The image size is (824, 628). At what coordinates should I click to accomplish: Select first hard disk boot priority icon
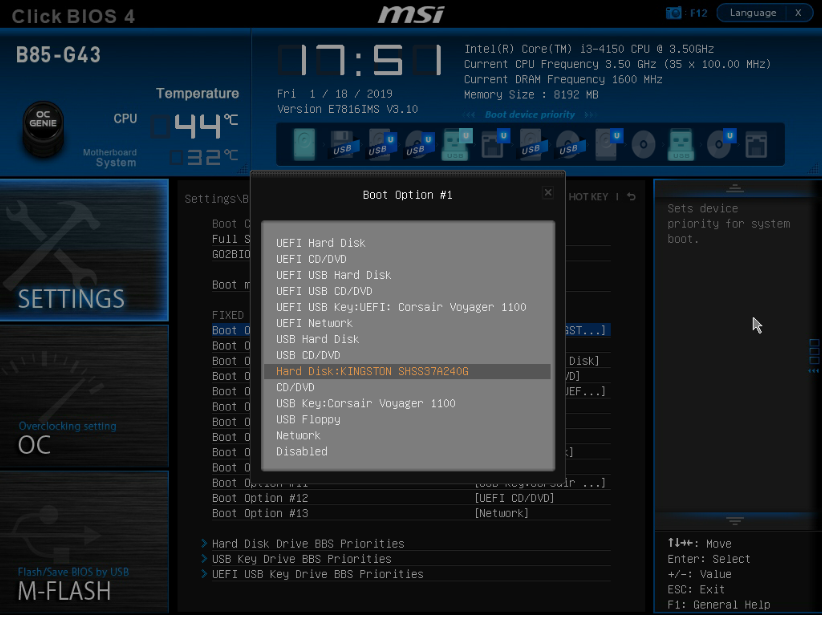click(303, 145)
